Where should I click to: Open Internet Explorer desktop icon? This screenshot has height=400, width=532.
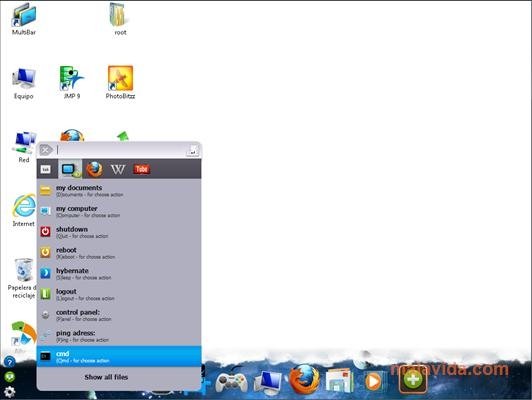coord(23,210)
